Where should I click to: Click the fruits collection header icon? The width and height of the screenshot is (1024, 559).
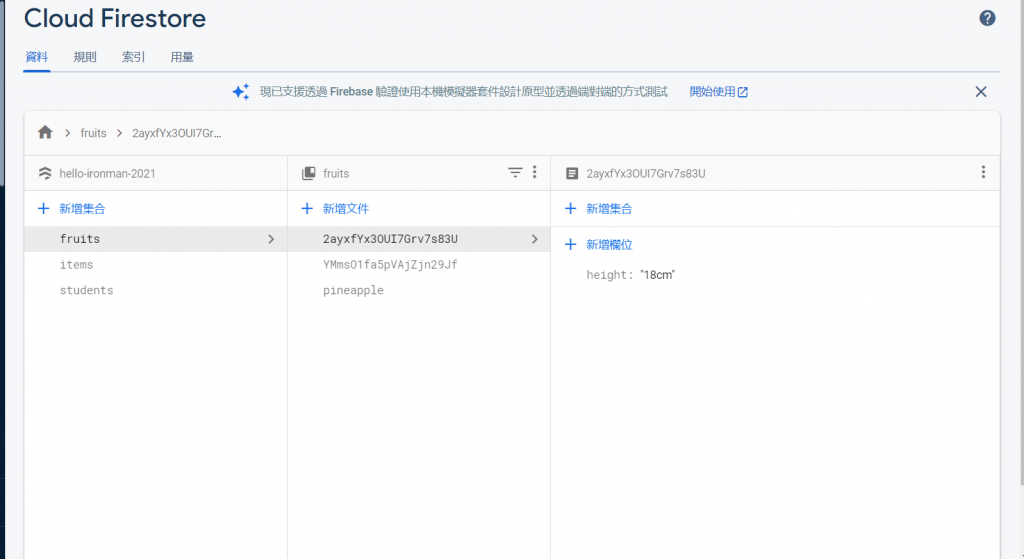click(x=308, y=173)
